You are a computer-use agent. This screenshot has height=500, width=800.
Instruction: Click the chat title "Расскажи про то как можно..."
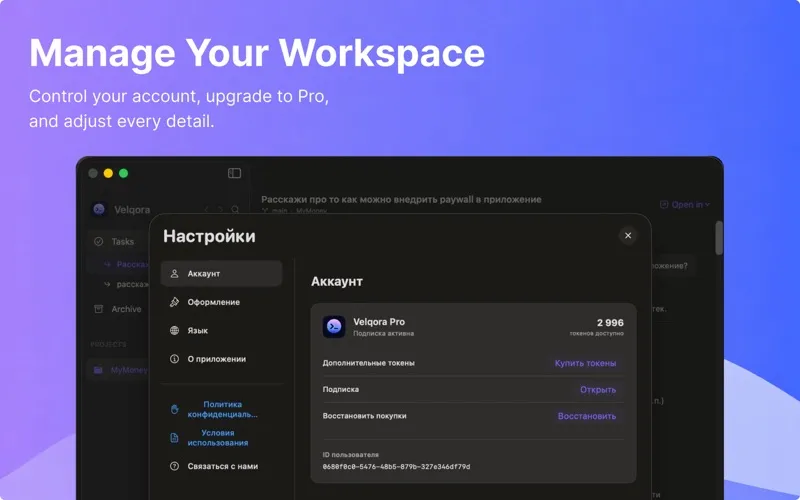(x=402, y=199)
